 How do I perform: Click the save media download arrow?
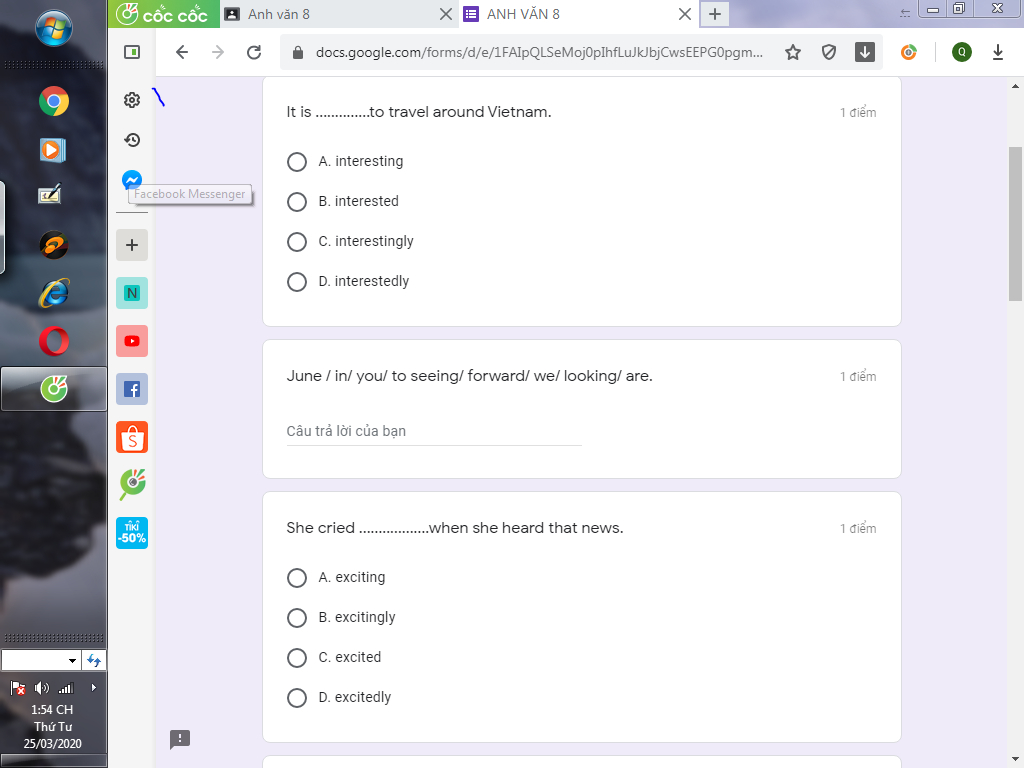click(865, 52)
